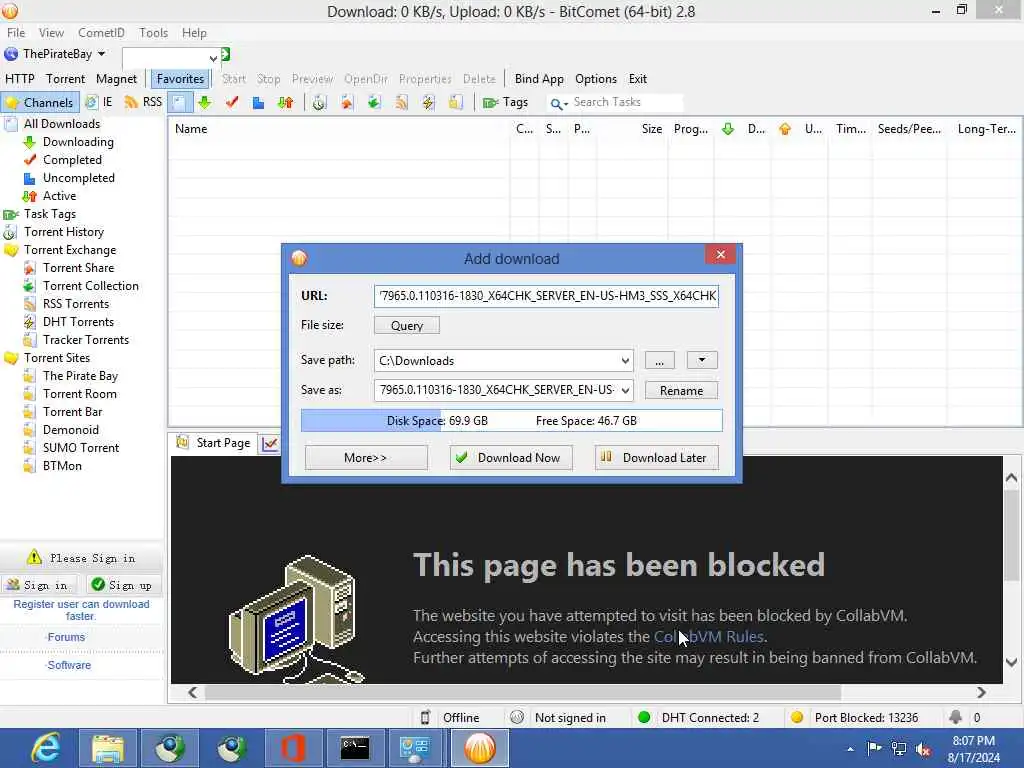The width and height of the screenshot is (1024, 768).
Task: Open Options from the toolbar
Action: click(x=596, y=79)
